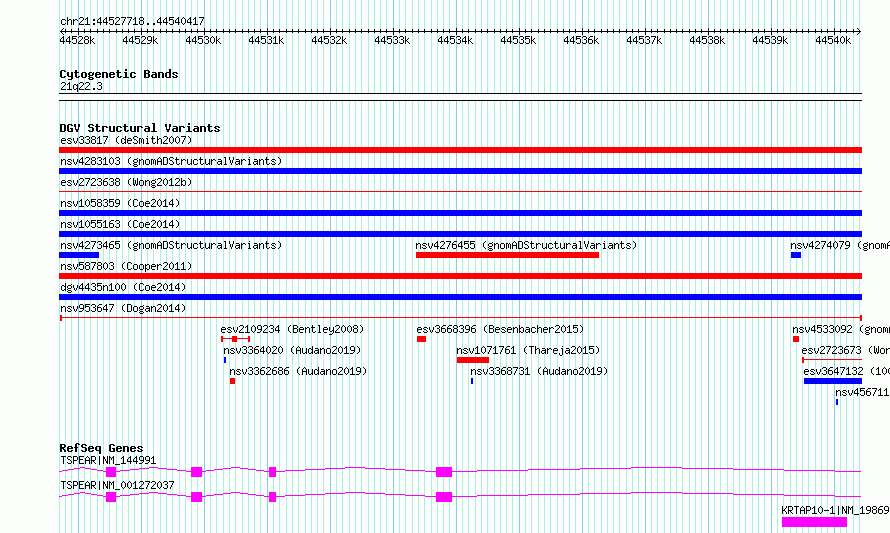The height and width of the screenshot is (533, 890).
Task: Click the 44531k ruler position
Action: [x=266, y=40]
